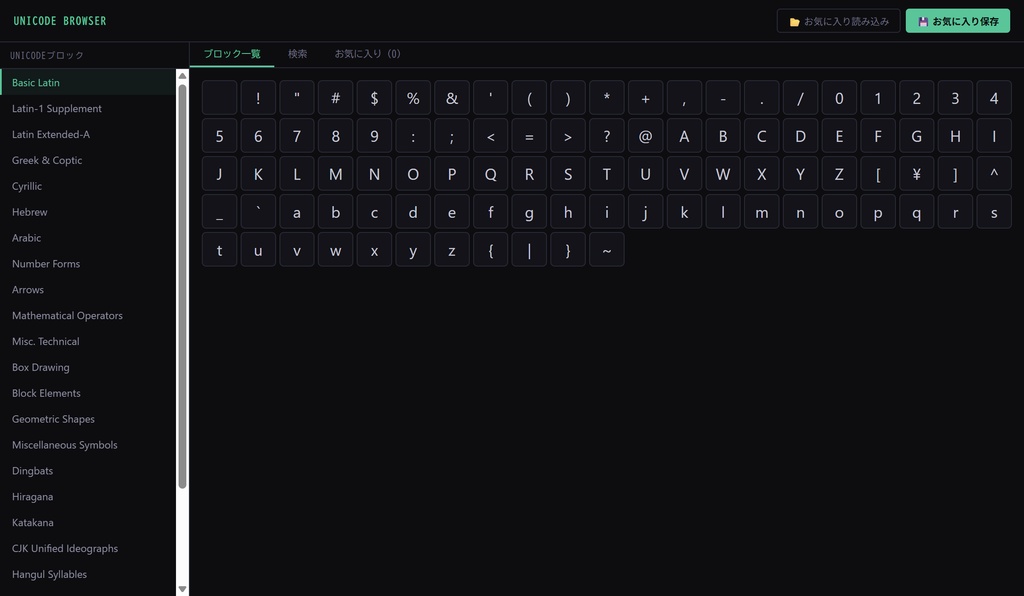The width and height of the screenshot is (1024, 596).
Task: Click the yen sign ¥ tile
Action: pos(916,174)
